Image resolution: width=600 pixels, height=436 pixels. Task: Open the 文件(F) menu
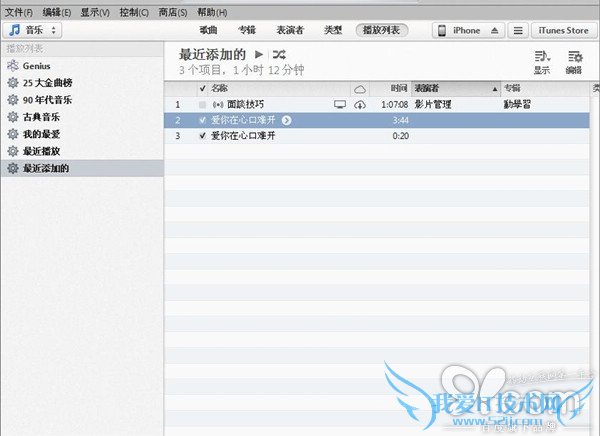18,13
